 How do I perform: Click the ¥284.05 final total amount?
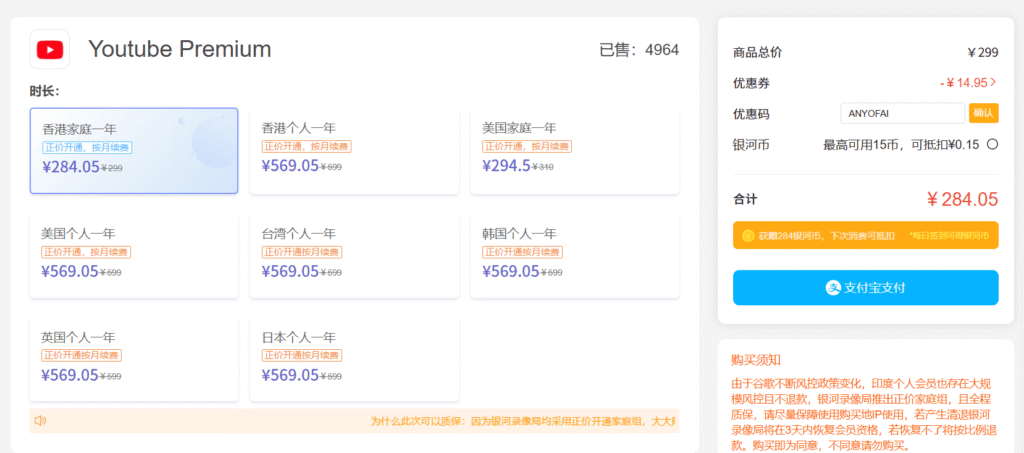[x=963, y=199]
